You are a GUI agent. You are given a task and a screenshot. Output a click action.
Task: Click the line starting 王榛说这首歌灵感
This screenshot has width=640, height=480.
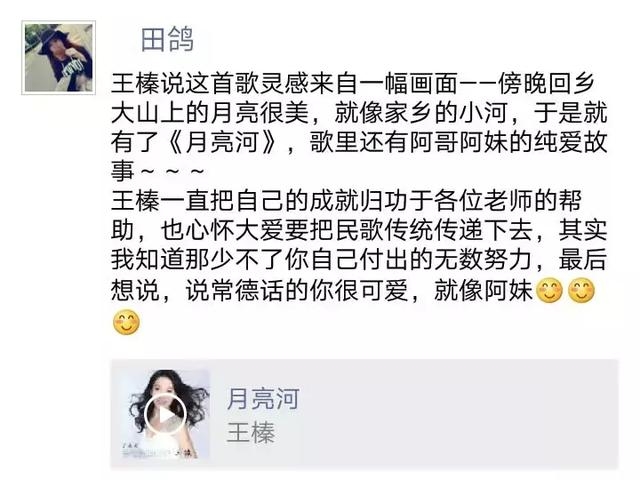[353, 84]
